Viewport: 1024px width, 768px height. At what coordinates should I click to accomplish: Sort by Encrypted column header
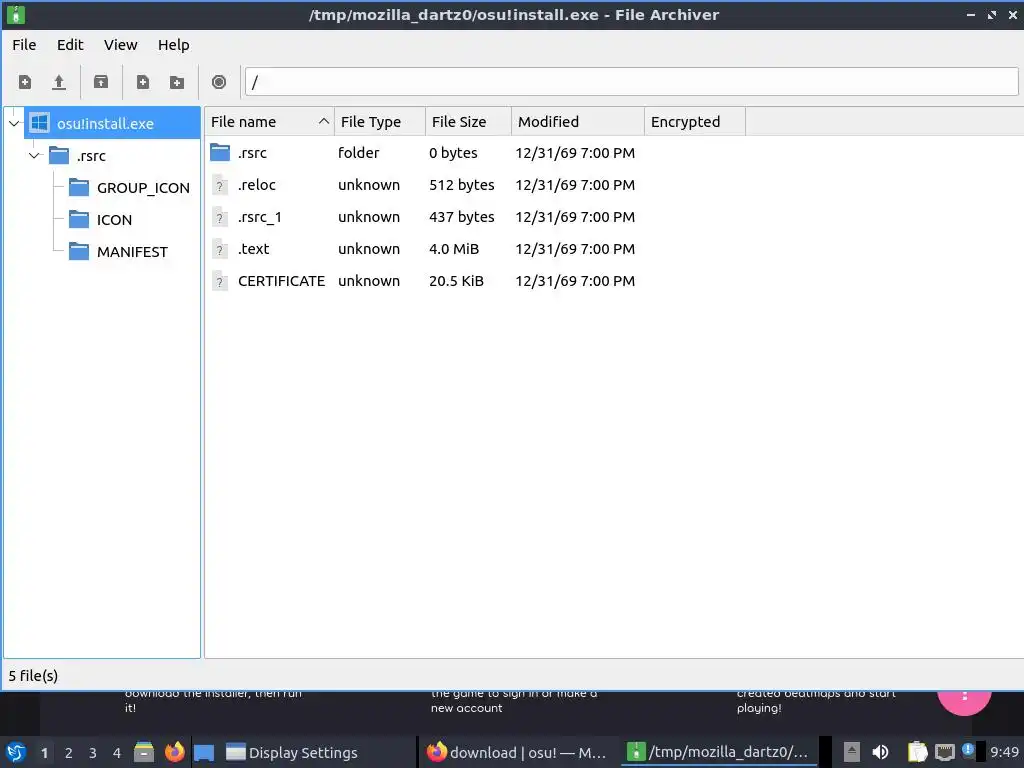[695, 122]
